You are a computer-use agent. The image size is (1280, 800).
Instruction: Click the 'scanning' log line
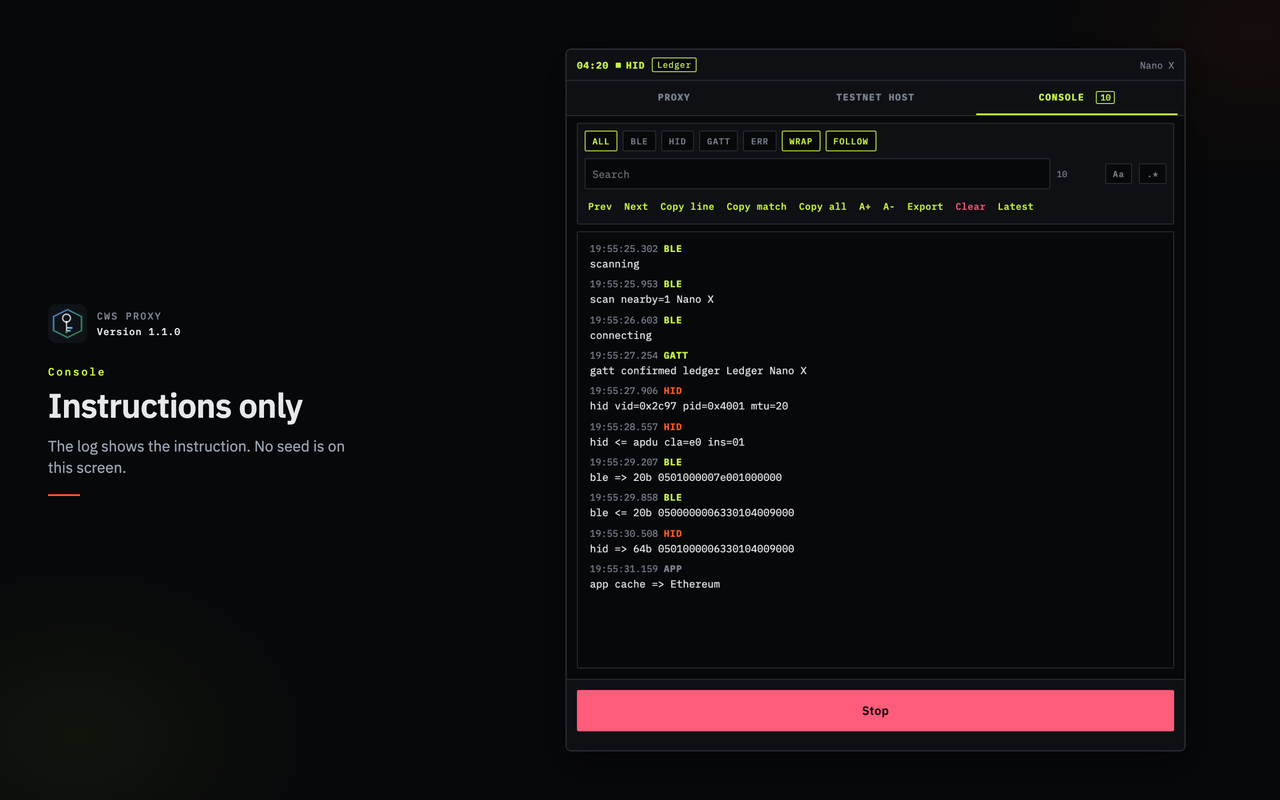click(615, 265)
